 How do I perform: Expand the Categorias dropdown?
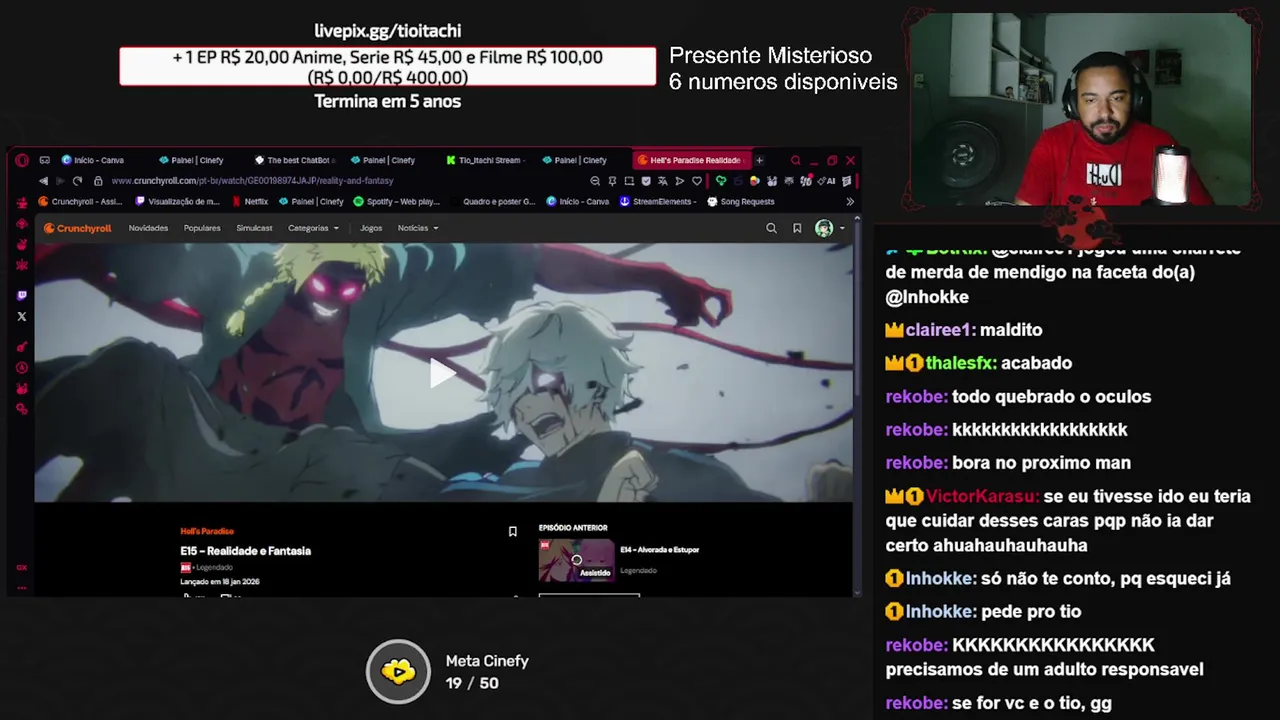pyautogui.click(x=313, y=228)
